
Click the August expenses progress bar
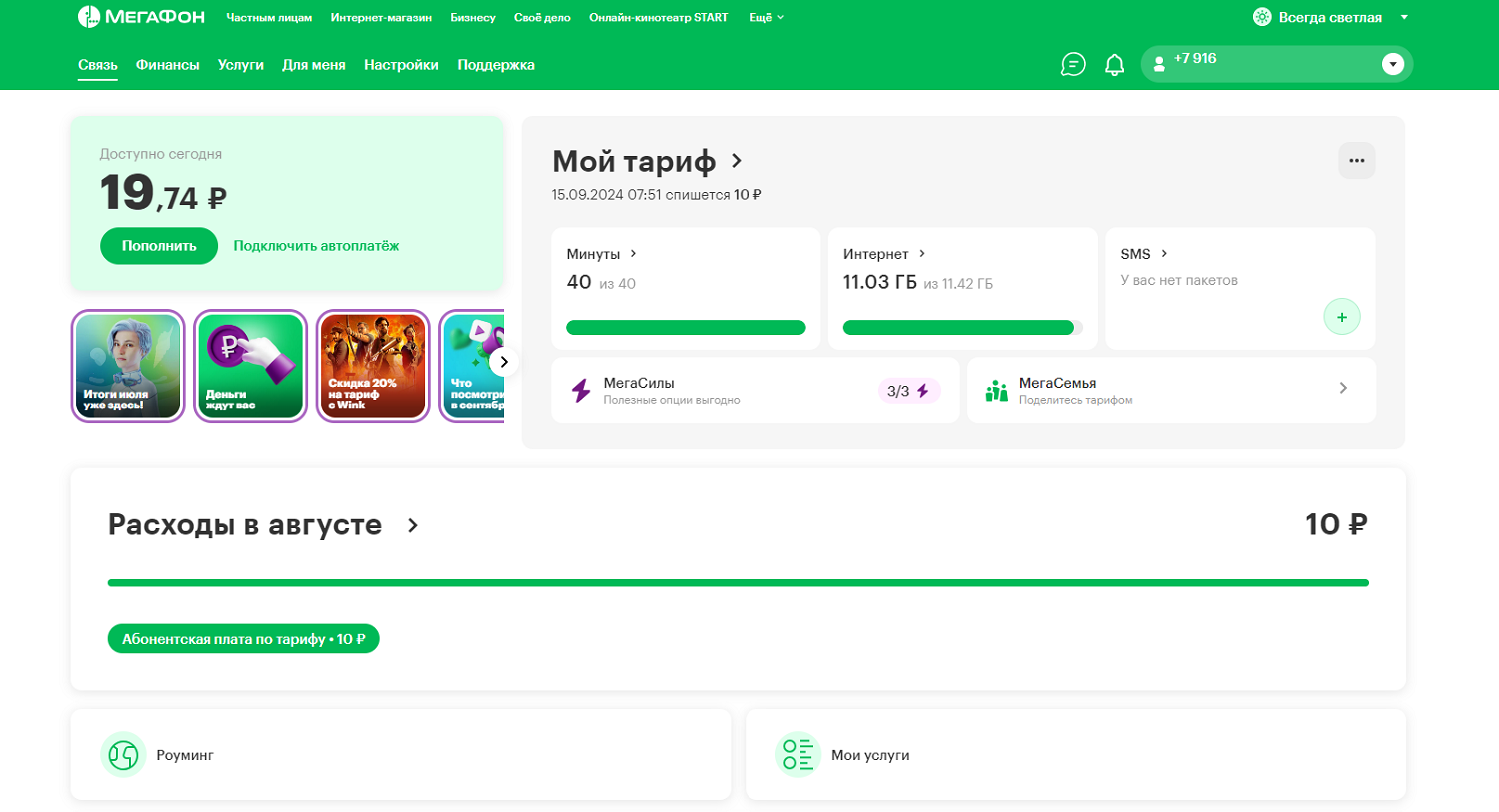tap(738, 583)
